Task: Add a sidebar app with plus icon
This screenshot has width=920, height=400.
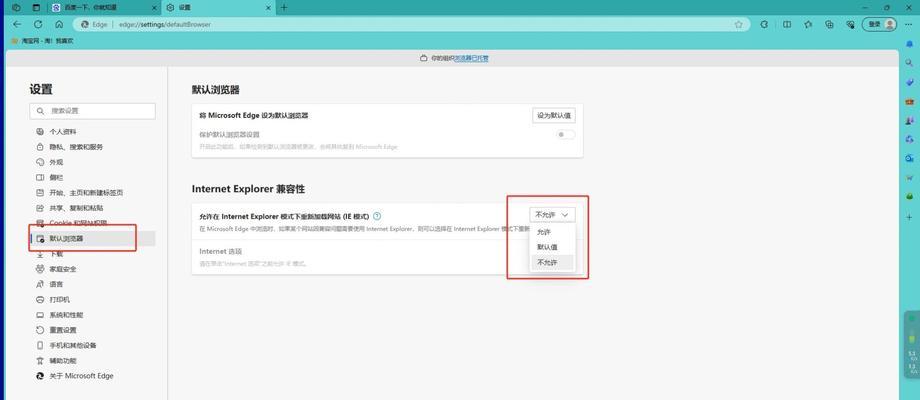Action: [x=909, y=216]
